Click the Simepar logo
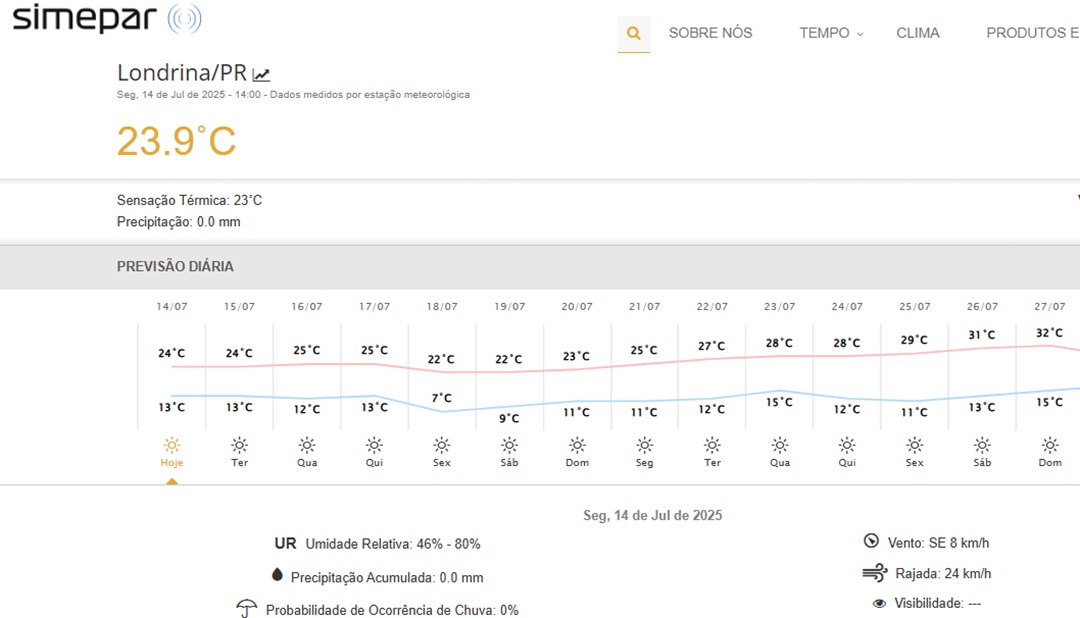The image size is (1080, 618). pyautogui.click(x=106, y=18)
